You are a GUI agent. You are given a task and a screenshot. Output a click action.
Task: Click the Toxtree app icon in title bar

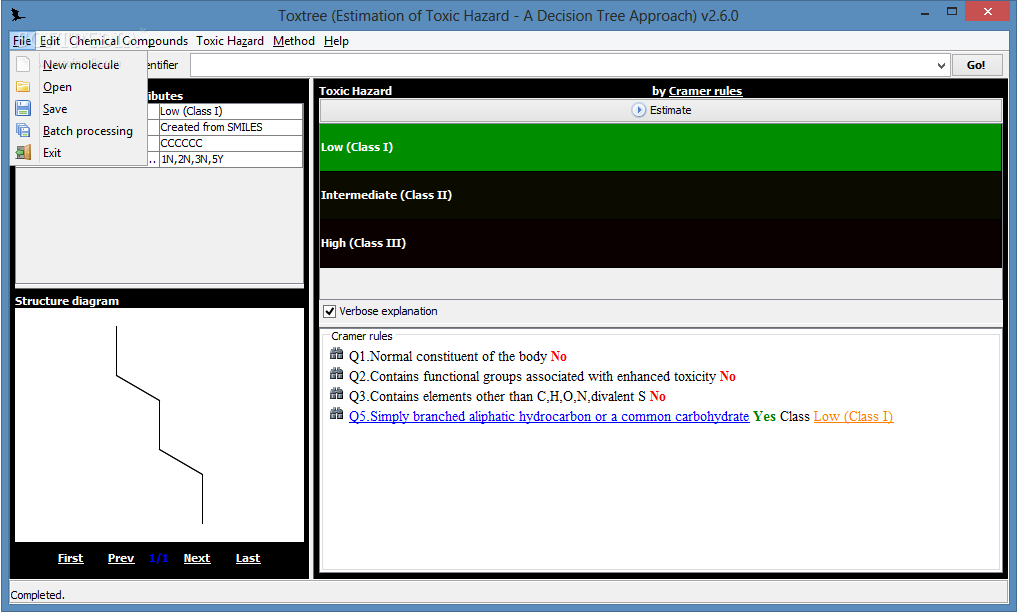click(18, 15)
